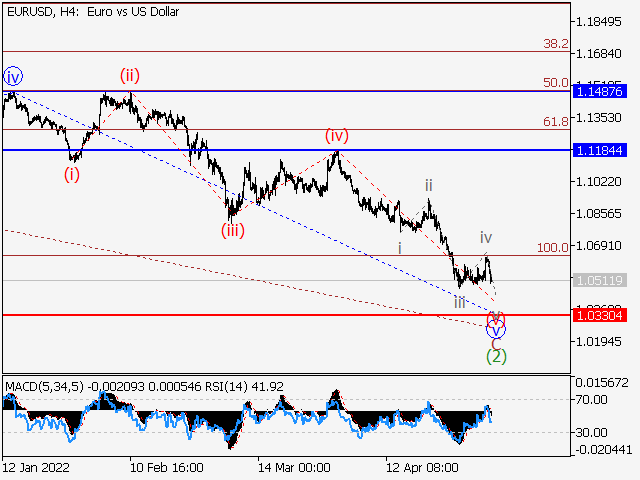Click the 1.13530 price axis label
The height and width of the screenshot is (480, 640).
coord(598,118)
